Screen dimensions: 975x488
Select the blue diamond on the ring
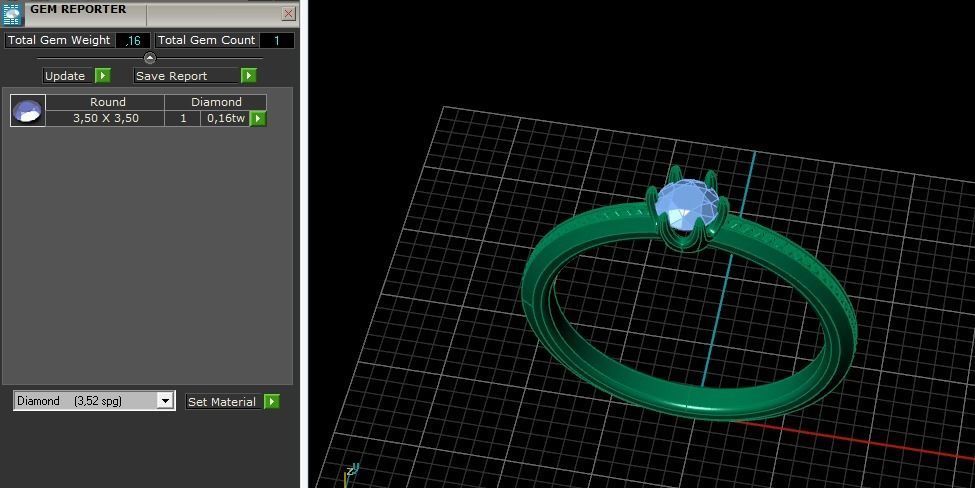686,203
